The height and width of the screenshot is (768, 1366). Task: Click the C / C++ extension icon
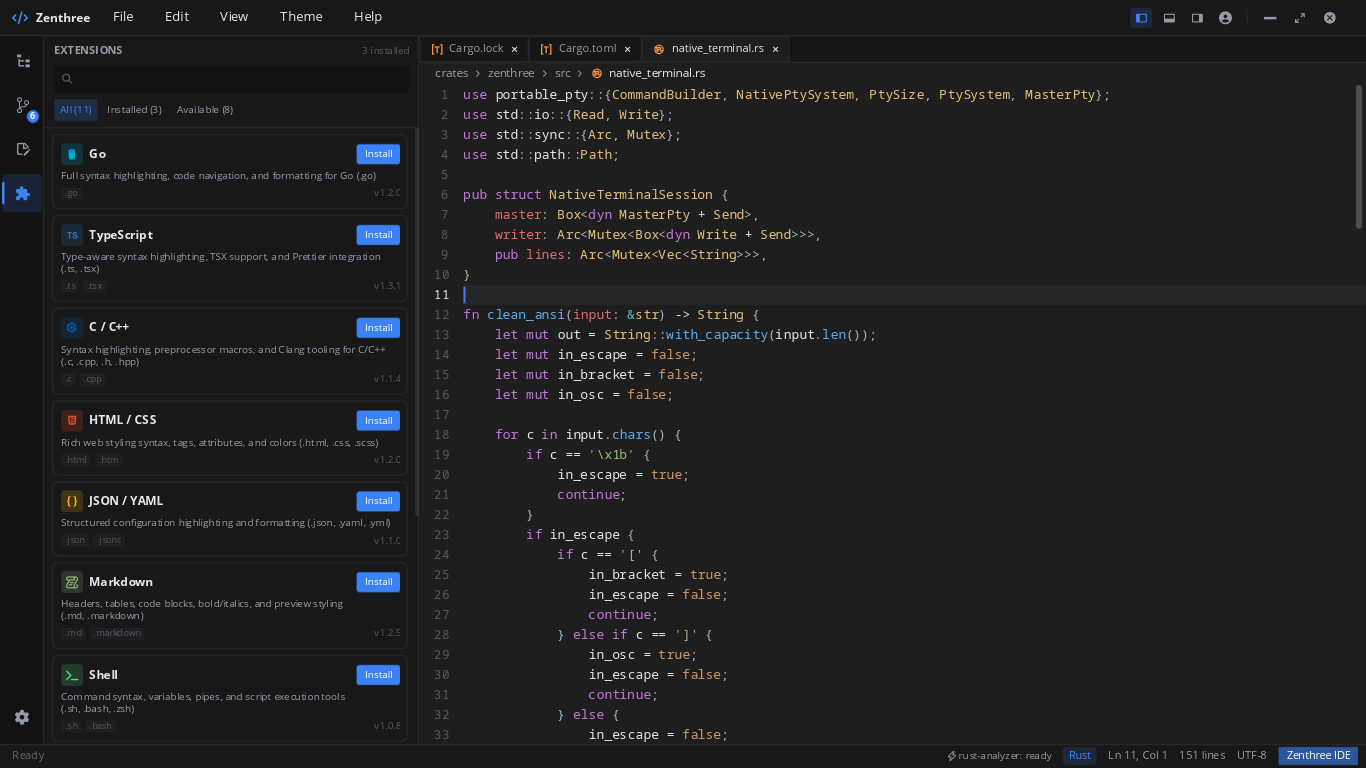[x=71, y=327]
